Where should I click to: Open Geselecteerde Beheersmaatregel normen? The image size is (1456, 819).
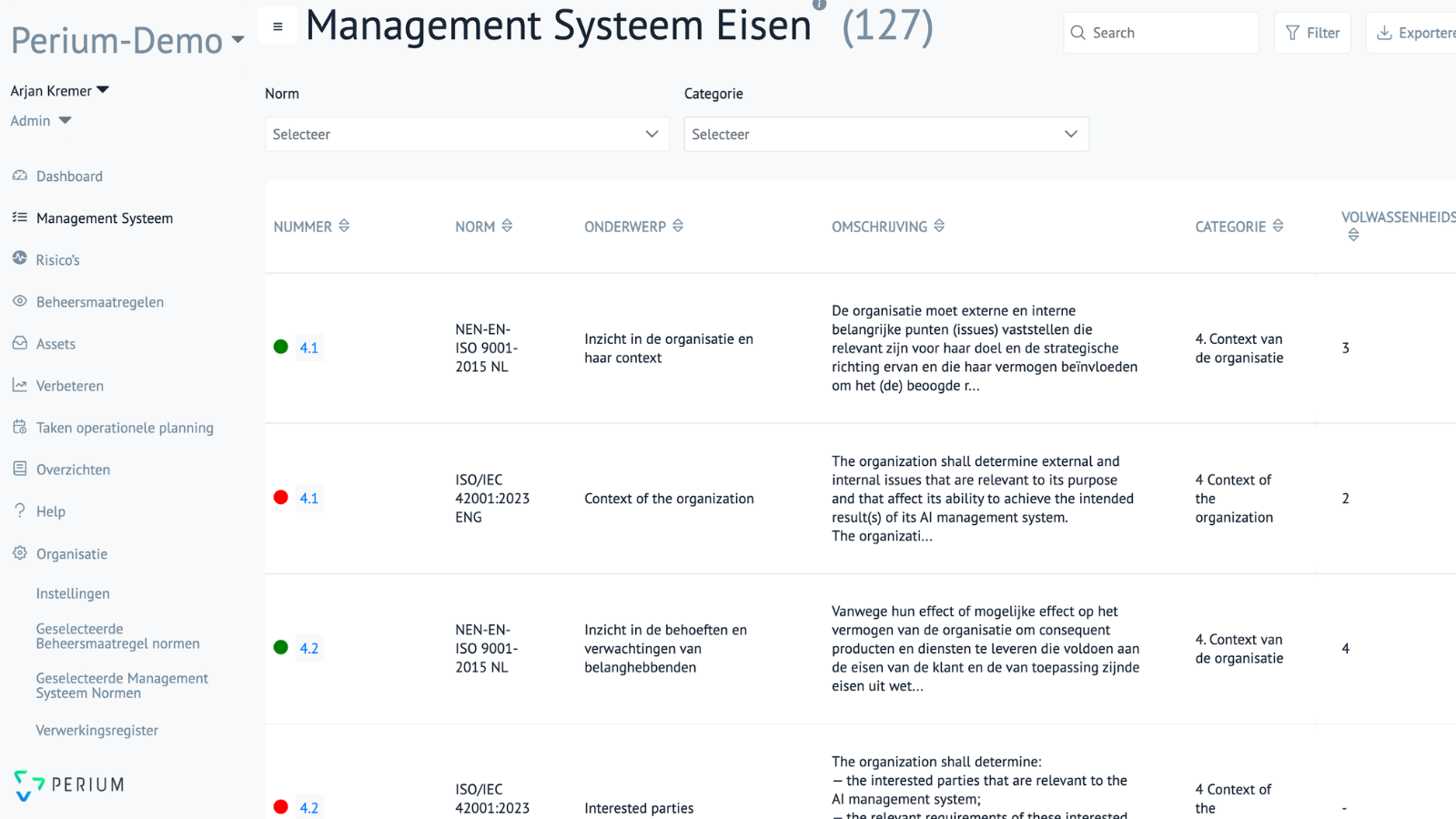coord(117,636)
